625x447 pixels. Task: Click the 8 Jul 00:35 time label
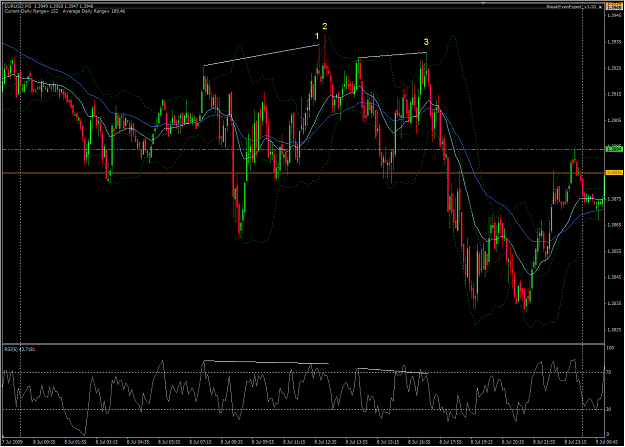(x=44, y=442)
